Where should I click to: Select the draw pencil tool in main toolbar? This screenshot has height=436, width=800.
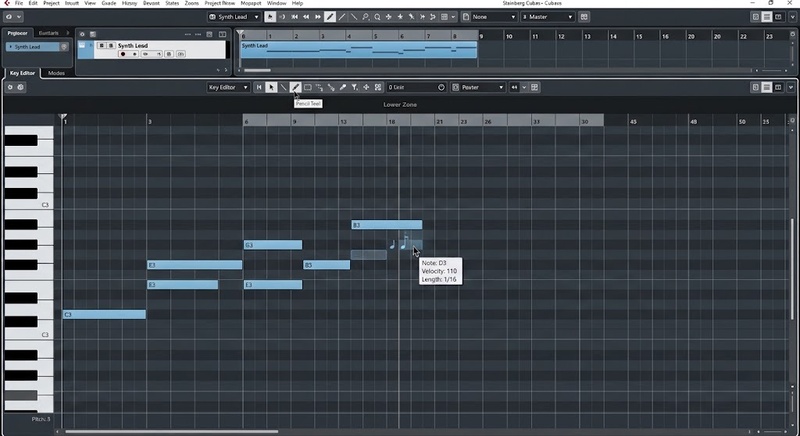point(330,17)
